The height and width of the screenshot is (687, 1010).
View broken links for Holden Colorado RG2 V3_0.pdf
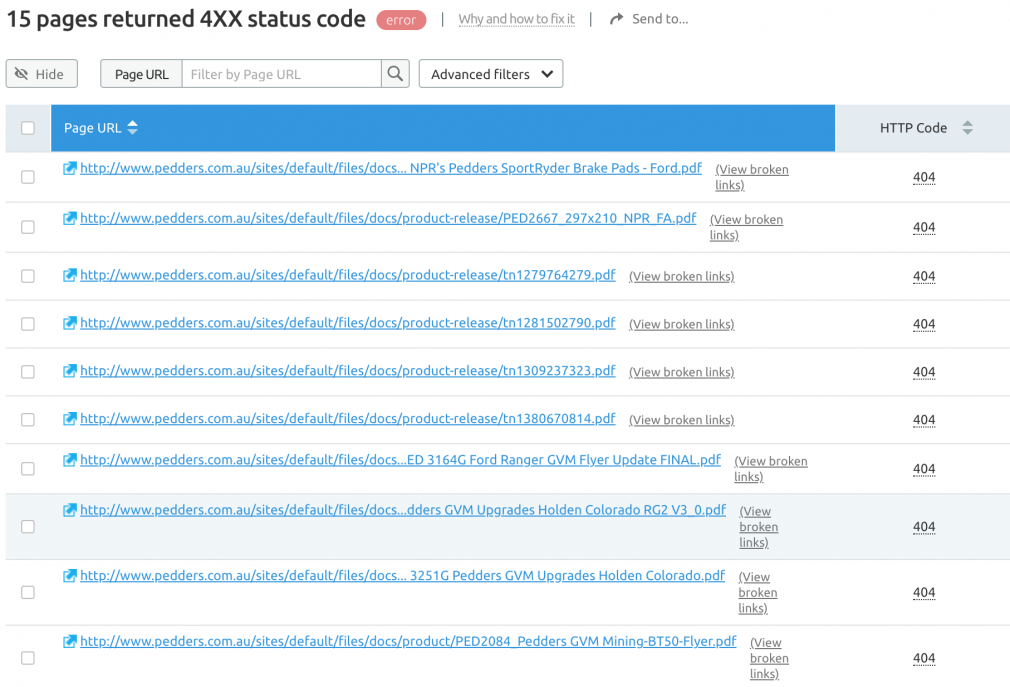coord(759,527)
